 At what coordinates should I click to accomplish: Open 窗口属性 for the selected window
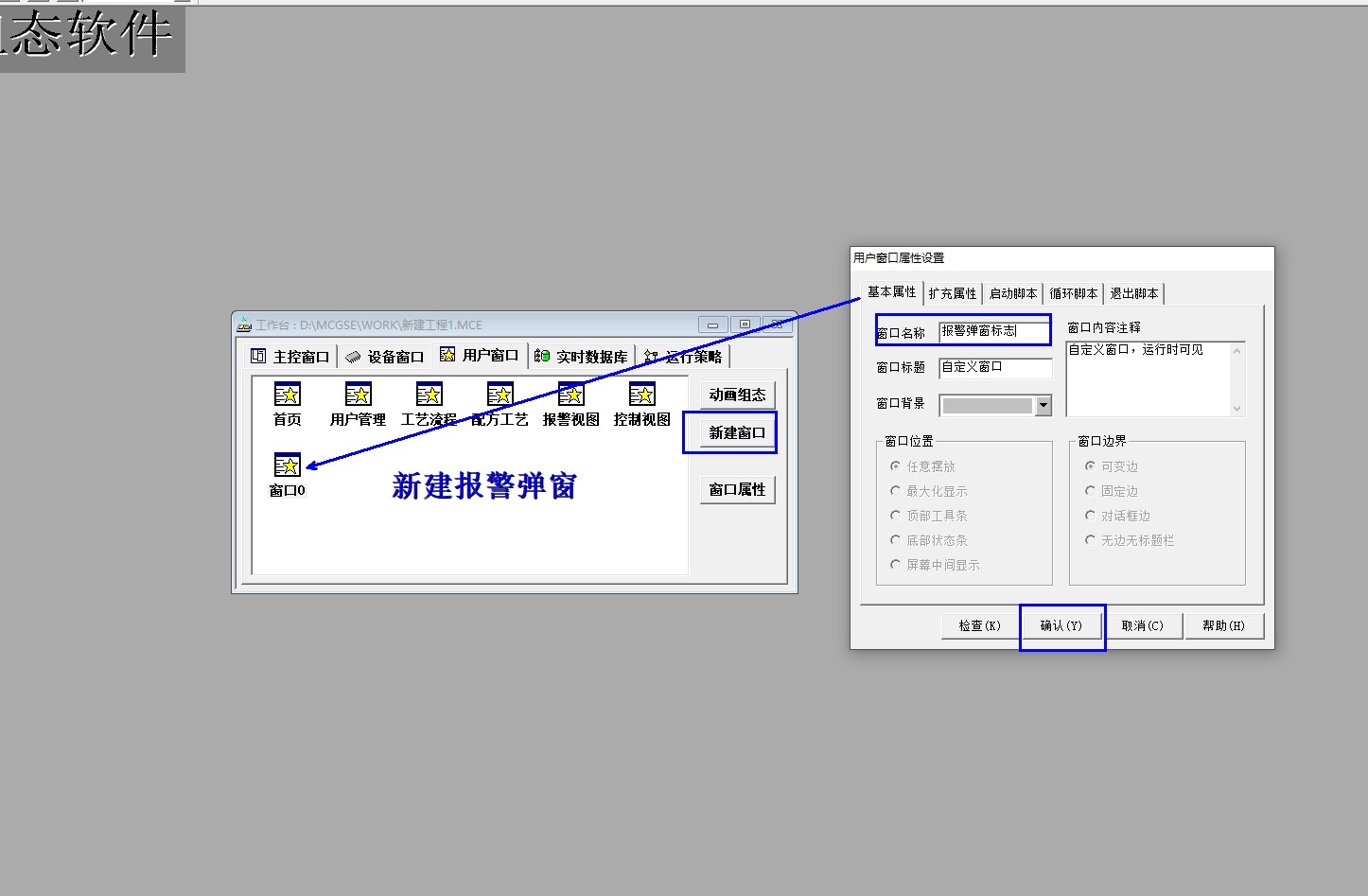(x=737, y=489)
